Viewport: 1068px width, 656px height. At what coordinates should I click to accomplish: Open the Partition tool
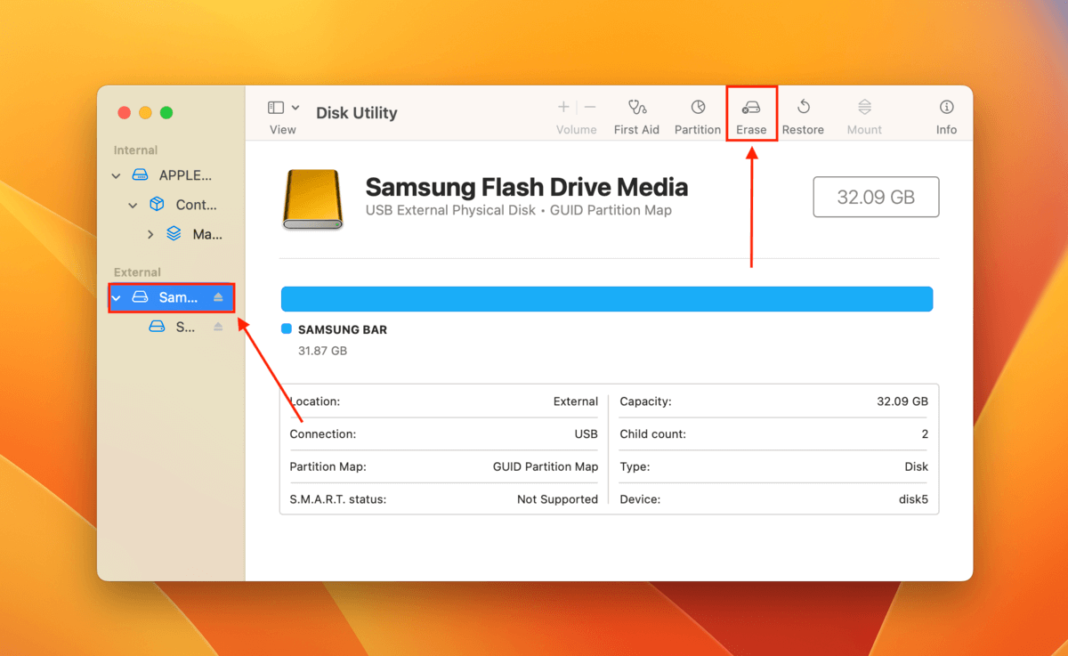tap(697, 108)
